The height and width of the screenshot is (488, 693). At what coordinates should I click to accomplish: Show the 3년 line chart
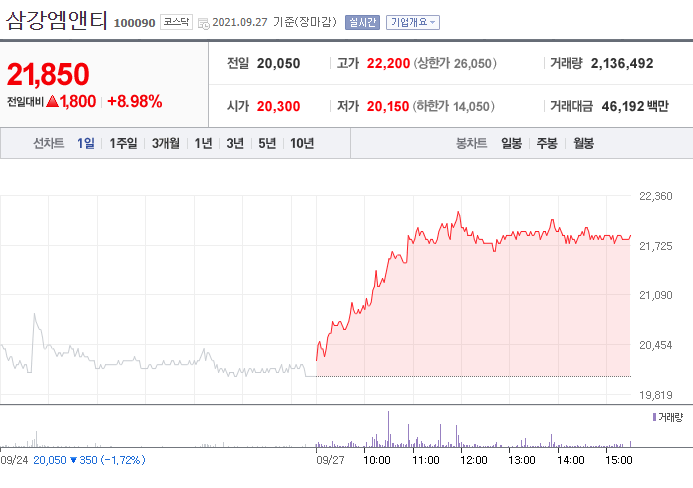point(235,143)
